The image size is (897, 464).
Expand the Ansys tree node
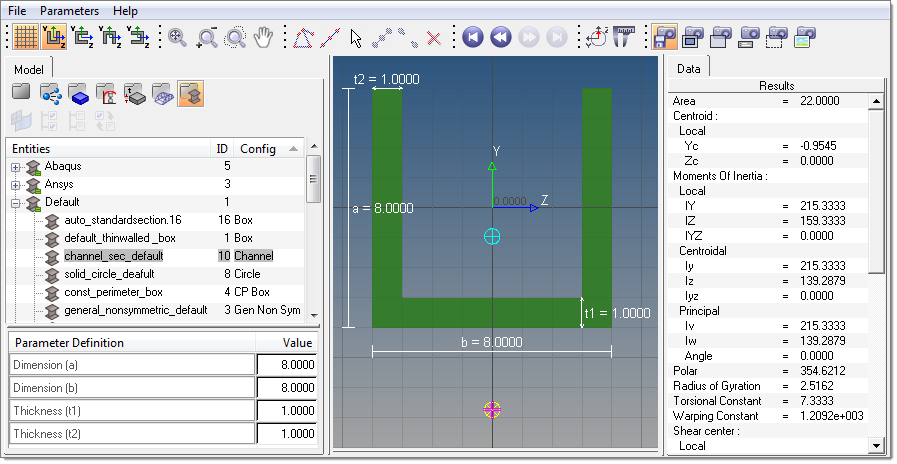coord(16,185)
